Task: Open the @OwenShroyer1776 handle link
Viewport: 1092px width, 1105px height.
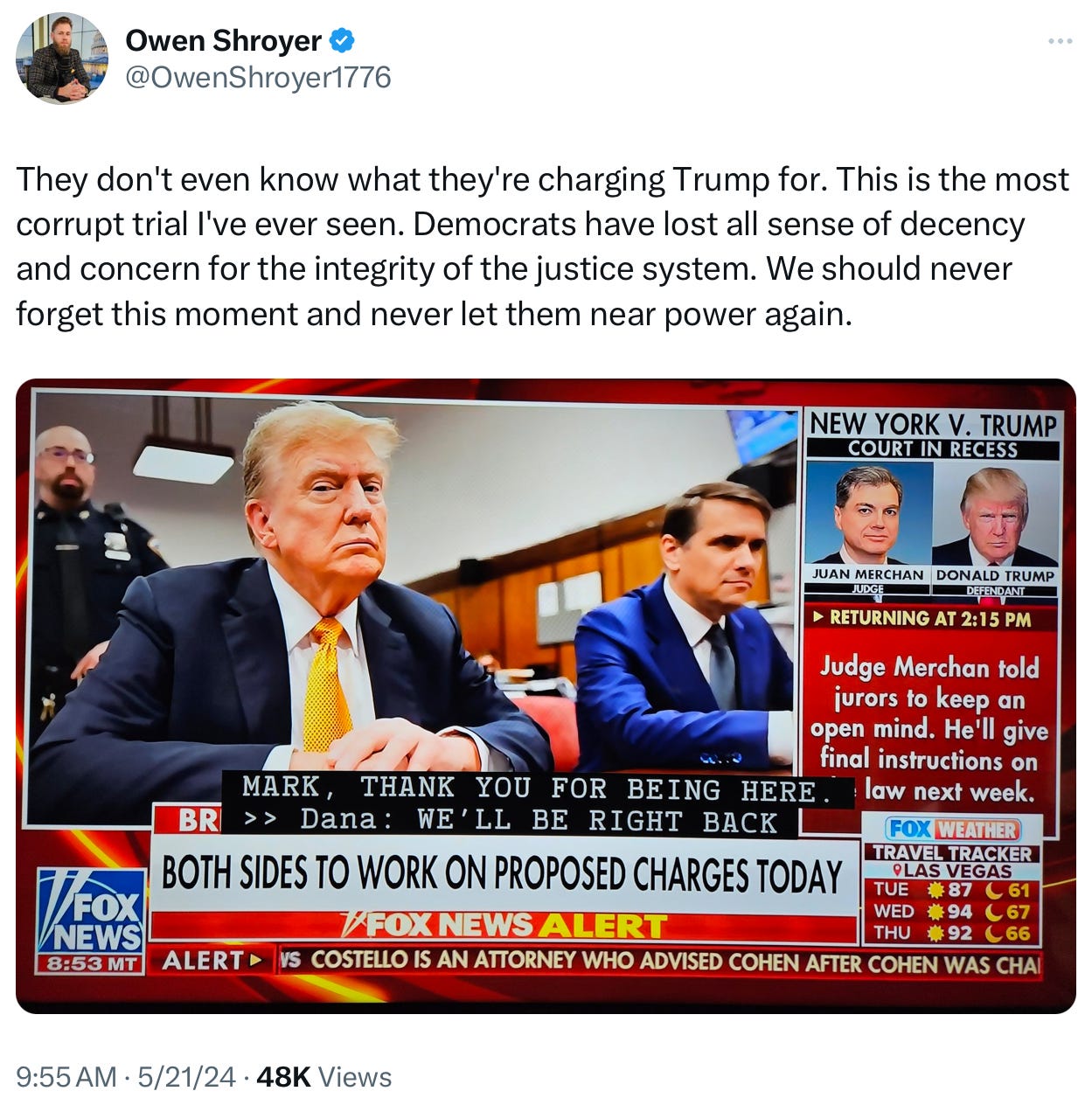Action: [x=258, y=78]
